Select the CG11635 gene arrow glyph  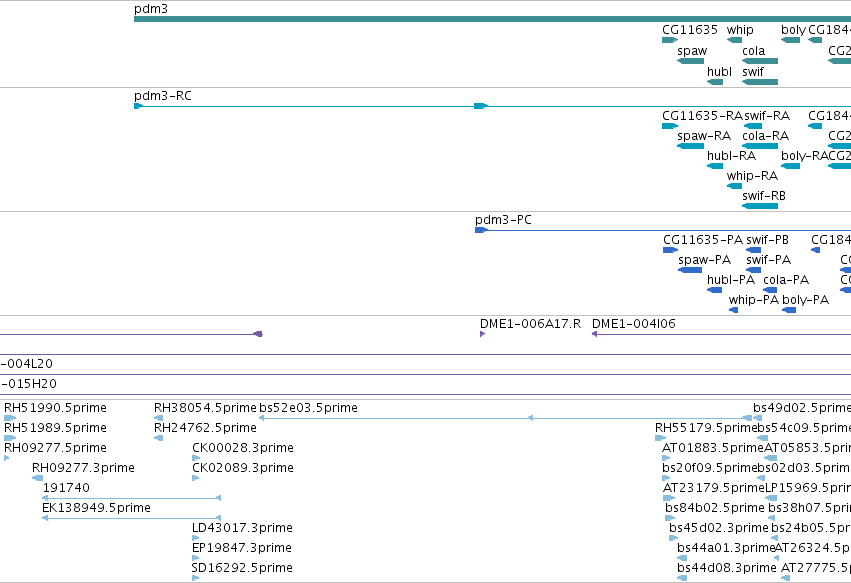(x=670, y=40)
